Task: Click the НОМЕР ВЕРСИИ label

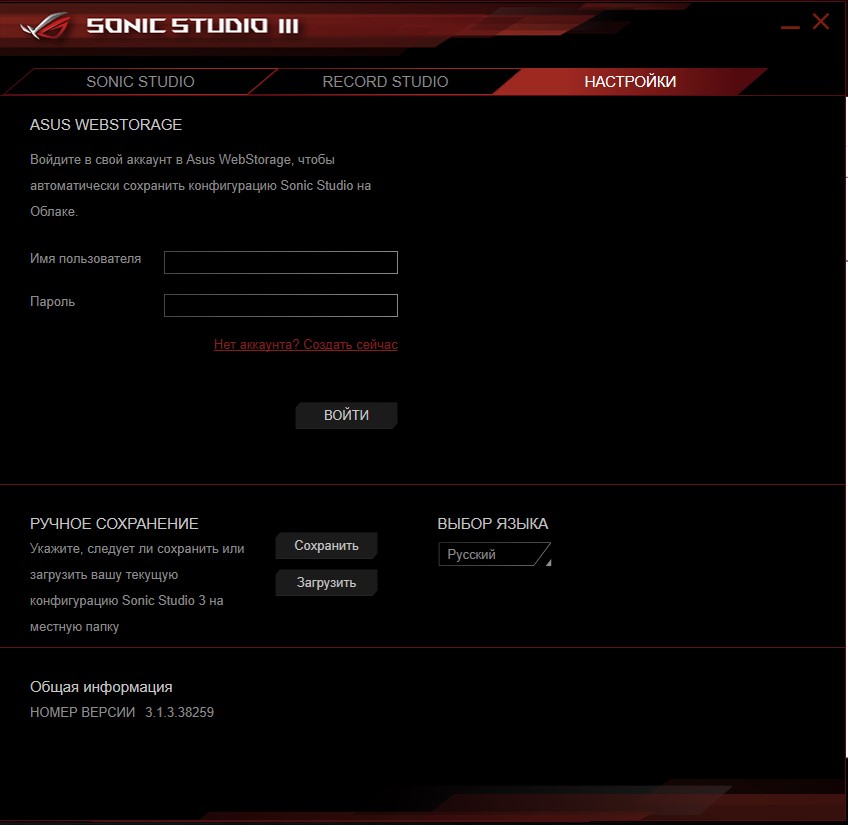Action: click(82, 712)
